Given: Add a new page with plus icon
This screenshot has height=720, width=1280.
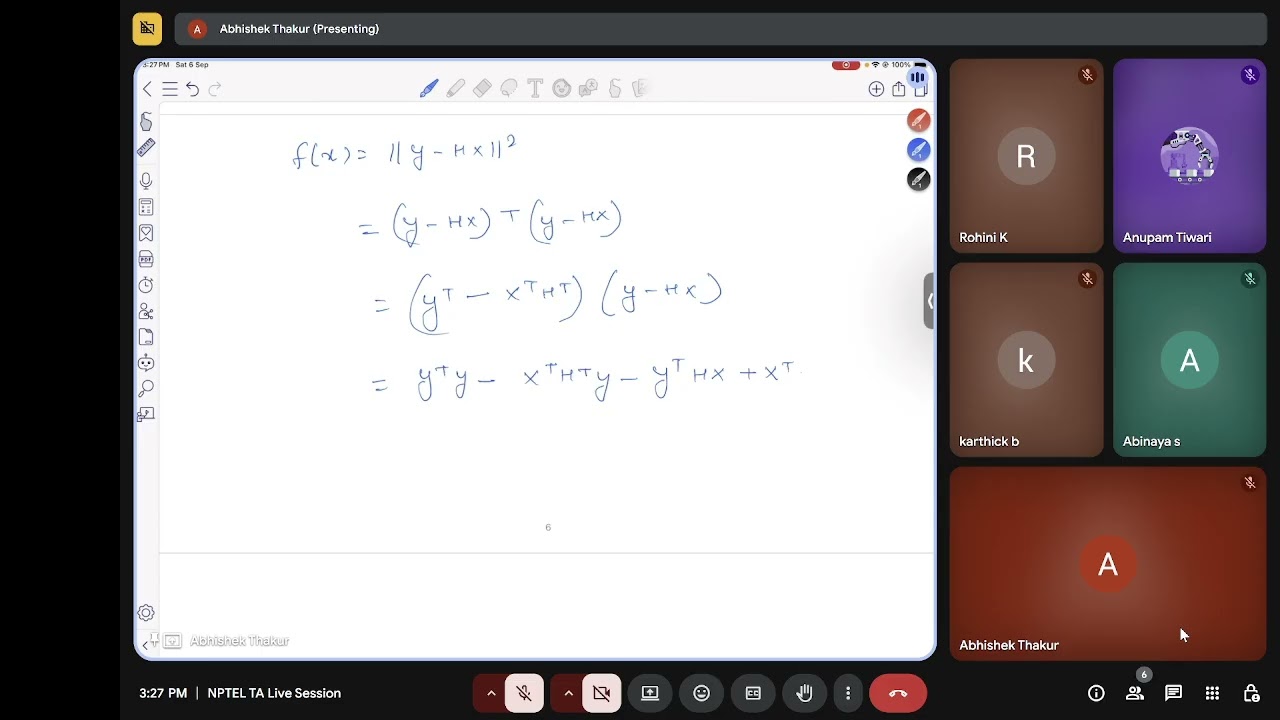Looking at the screenshot, I should click(876, 89).
